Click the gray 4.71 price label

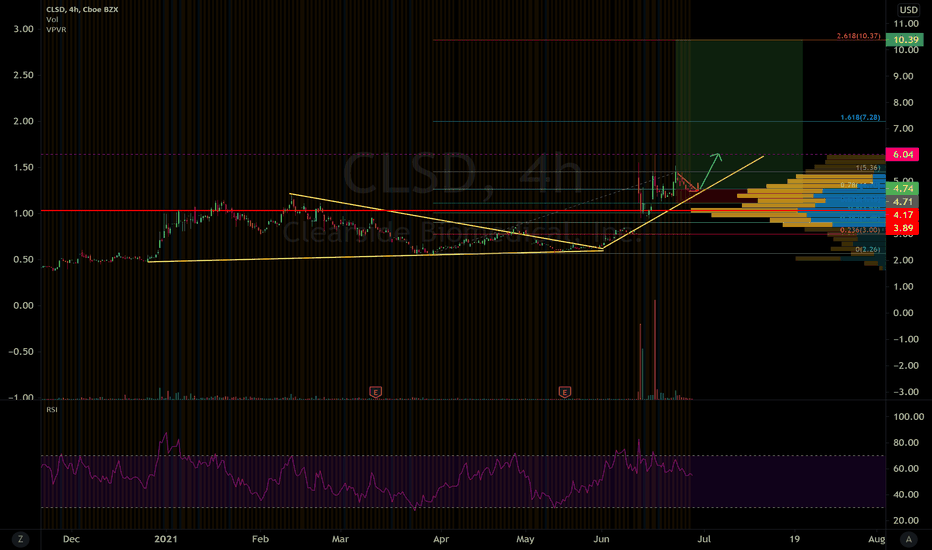click(902, 202)
